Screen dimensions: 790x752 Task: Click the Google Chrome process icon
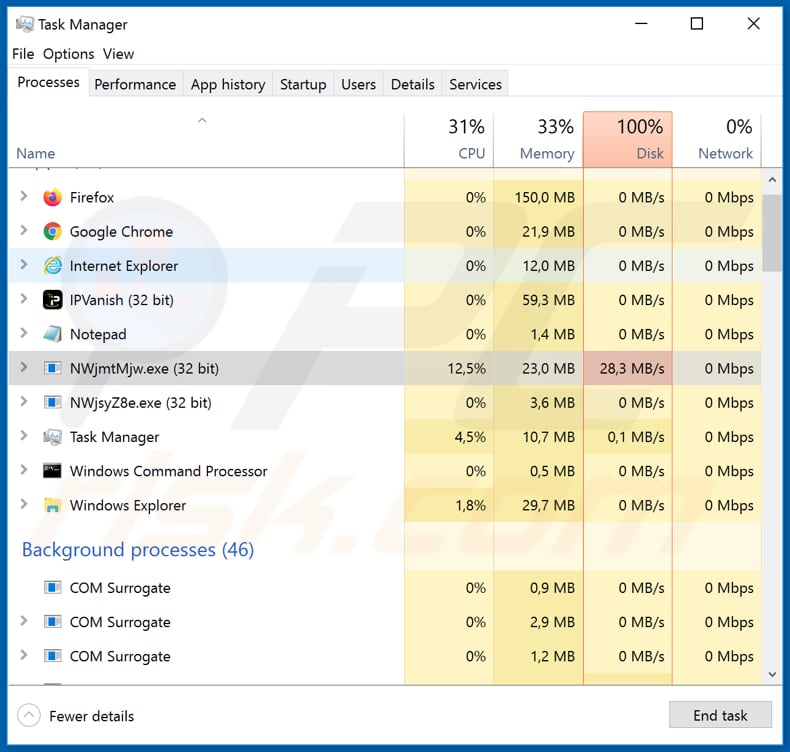point(52,231)
